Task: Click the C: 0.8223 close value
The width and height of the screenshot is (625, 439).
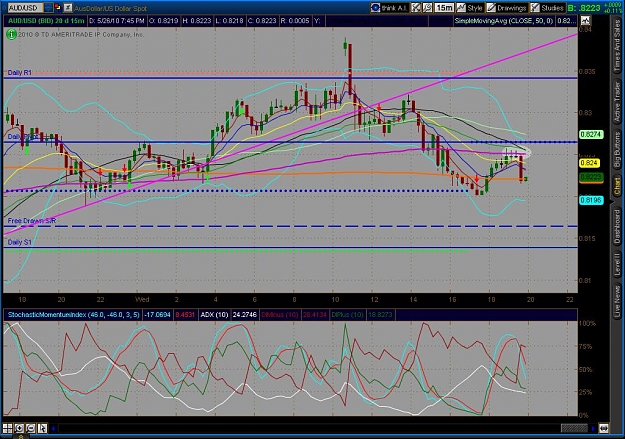Action: pos(262,21)
